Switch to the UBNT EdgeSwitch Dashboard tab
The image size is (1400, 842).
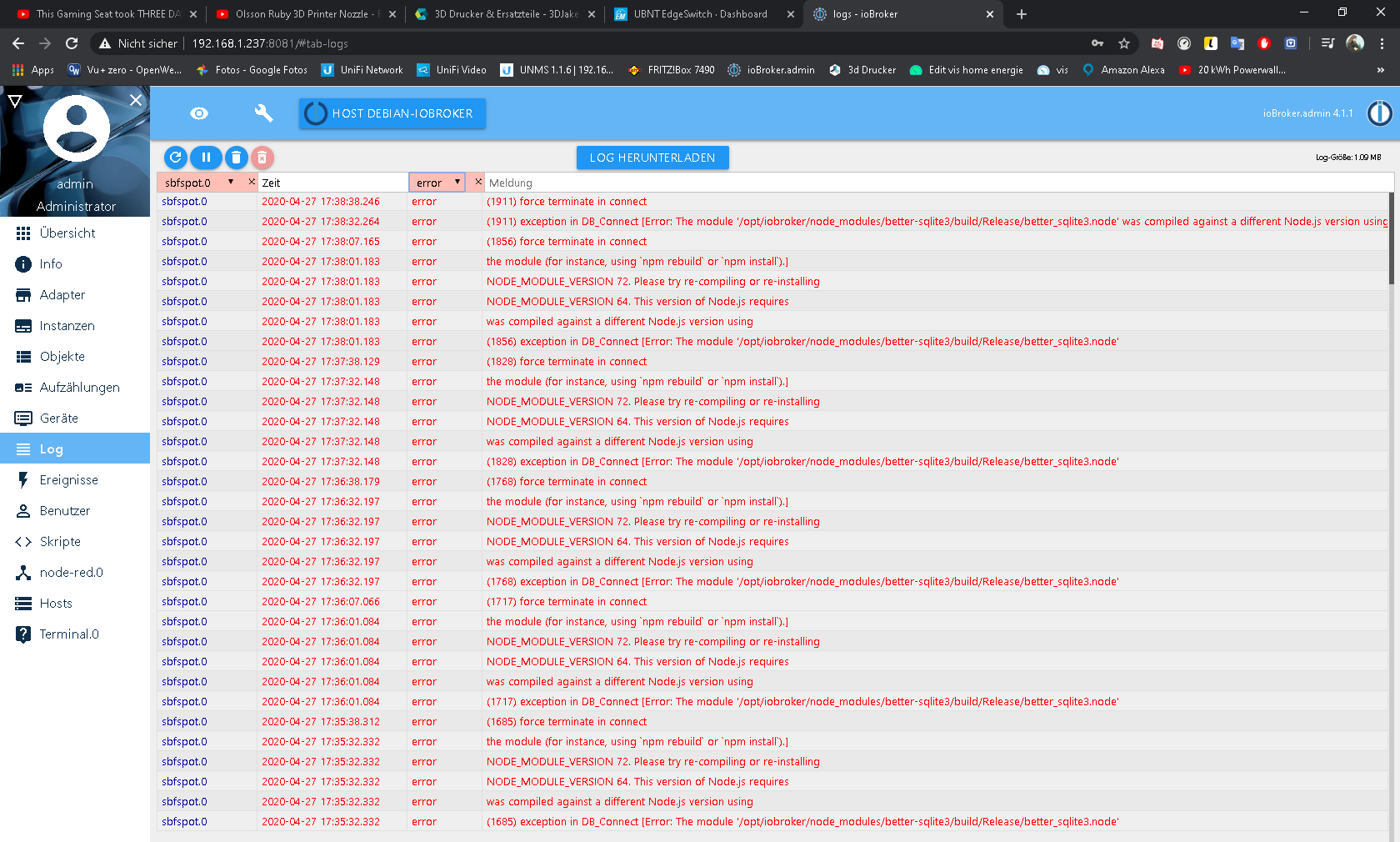pos(702,14)
